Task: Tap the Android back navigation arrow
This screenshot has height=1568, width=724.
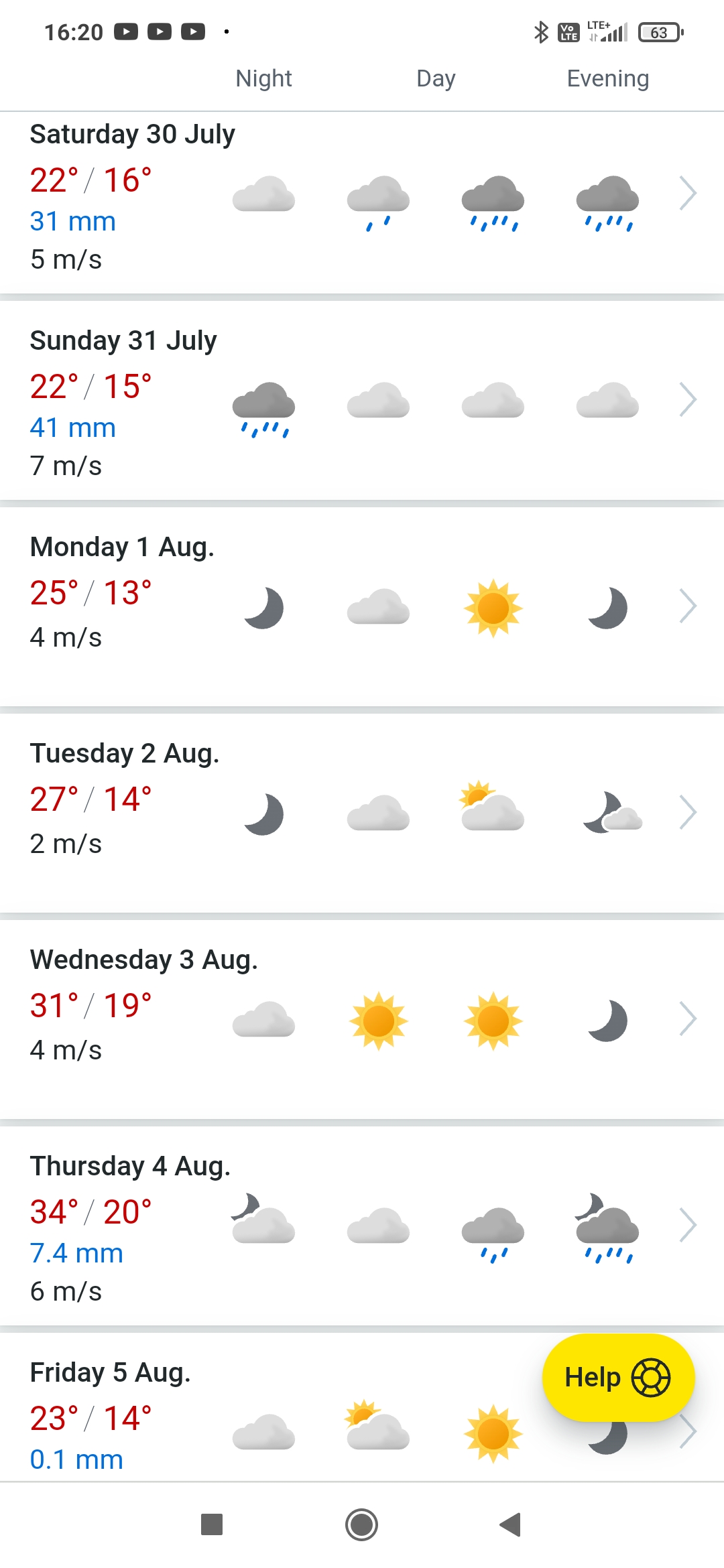Action: point(511,1524)
